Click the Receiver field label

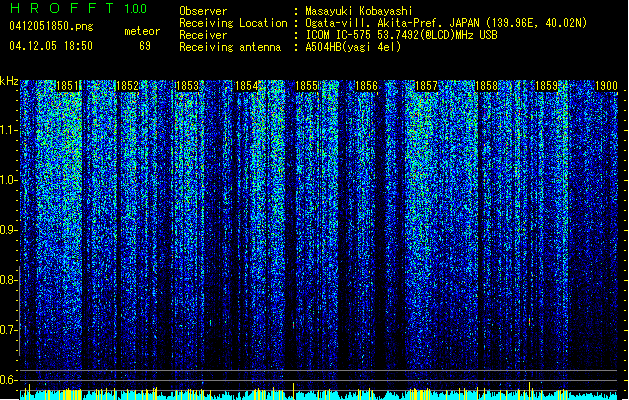point(203,35)
